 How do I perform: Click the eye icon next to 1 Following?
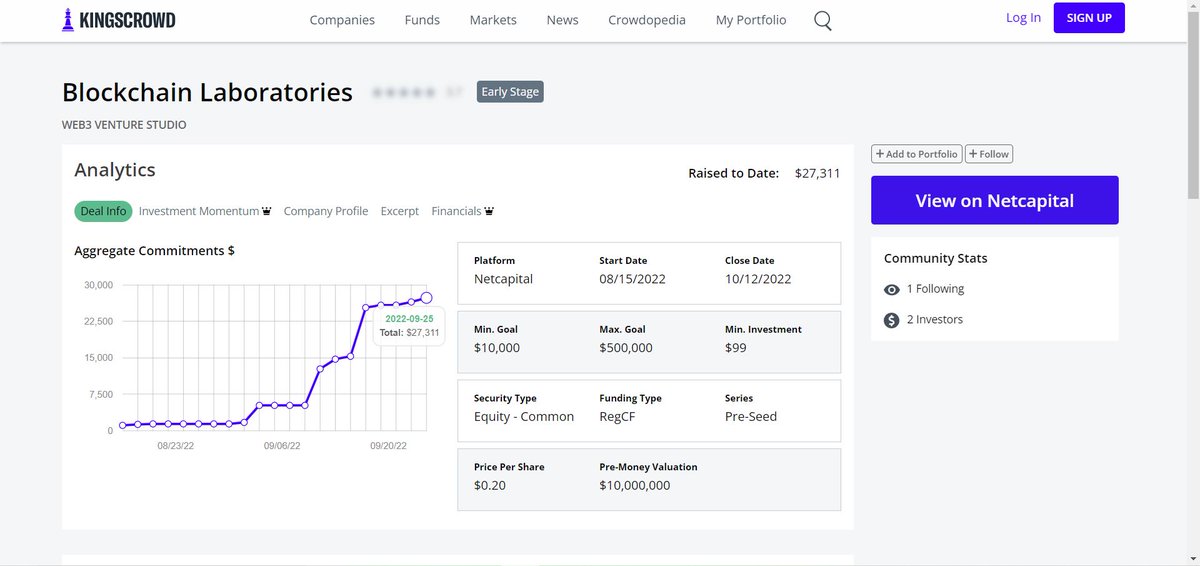[x=892, y=290]
